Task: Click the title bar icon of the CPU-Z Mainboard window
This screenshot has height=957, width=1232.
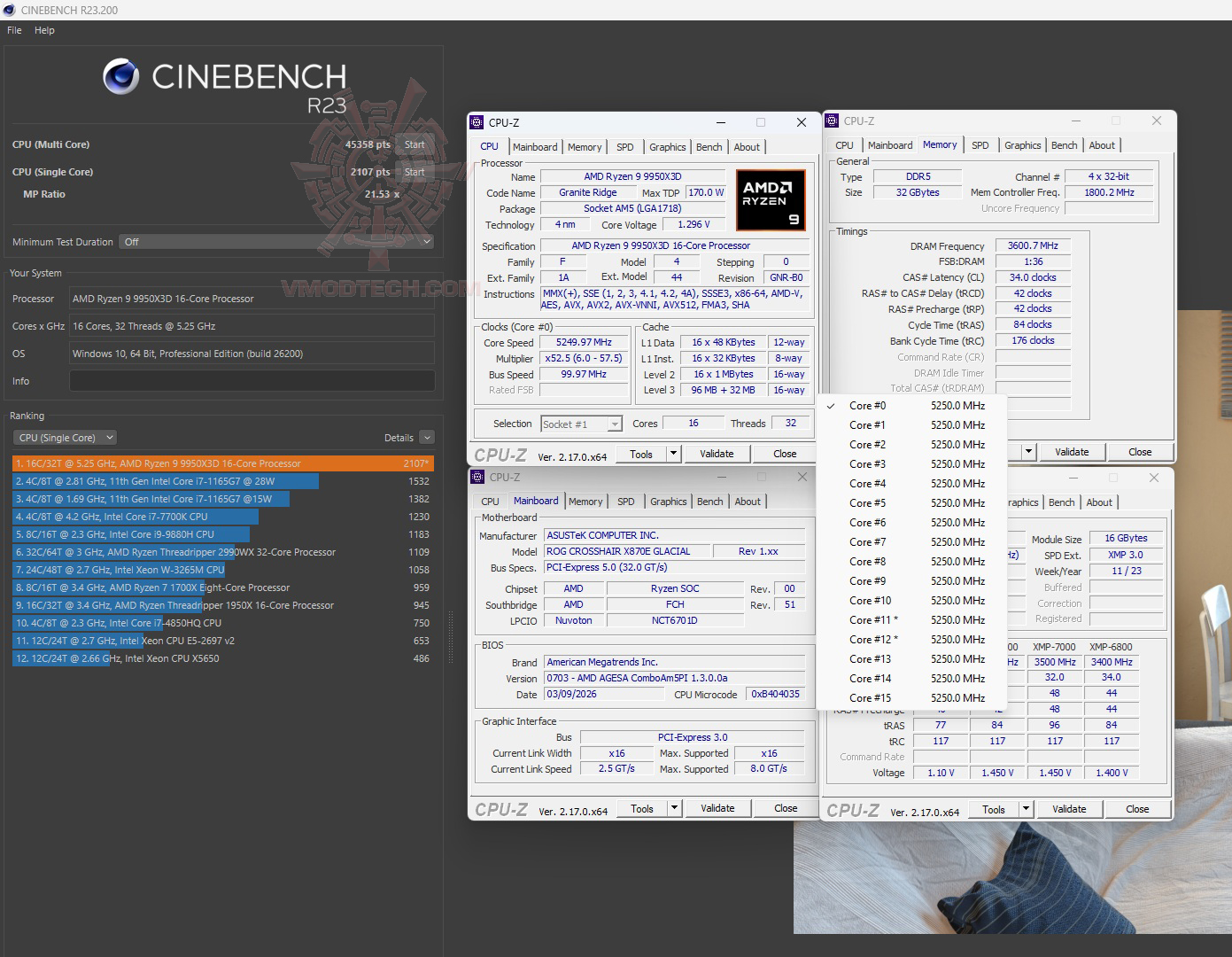Action: click(478, 477)
